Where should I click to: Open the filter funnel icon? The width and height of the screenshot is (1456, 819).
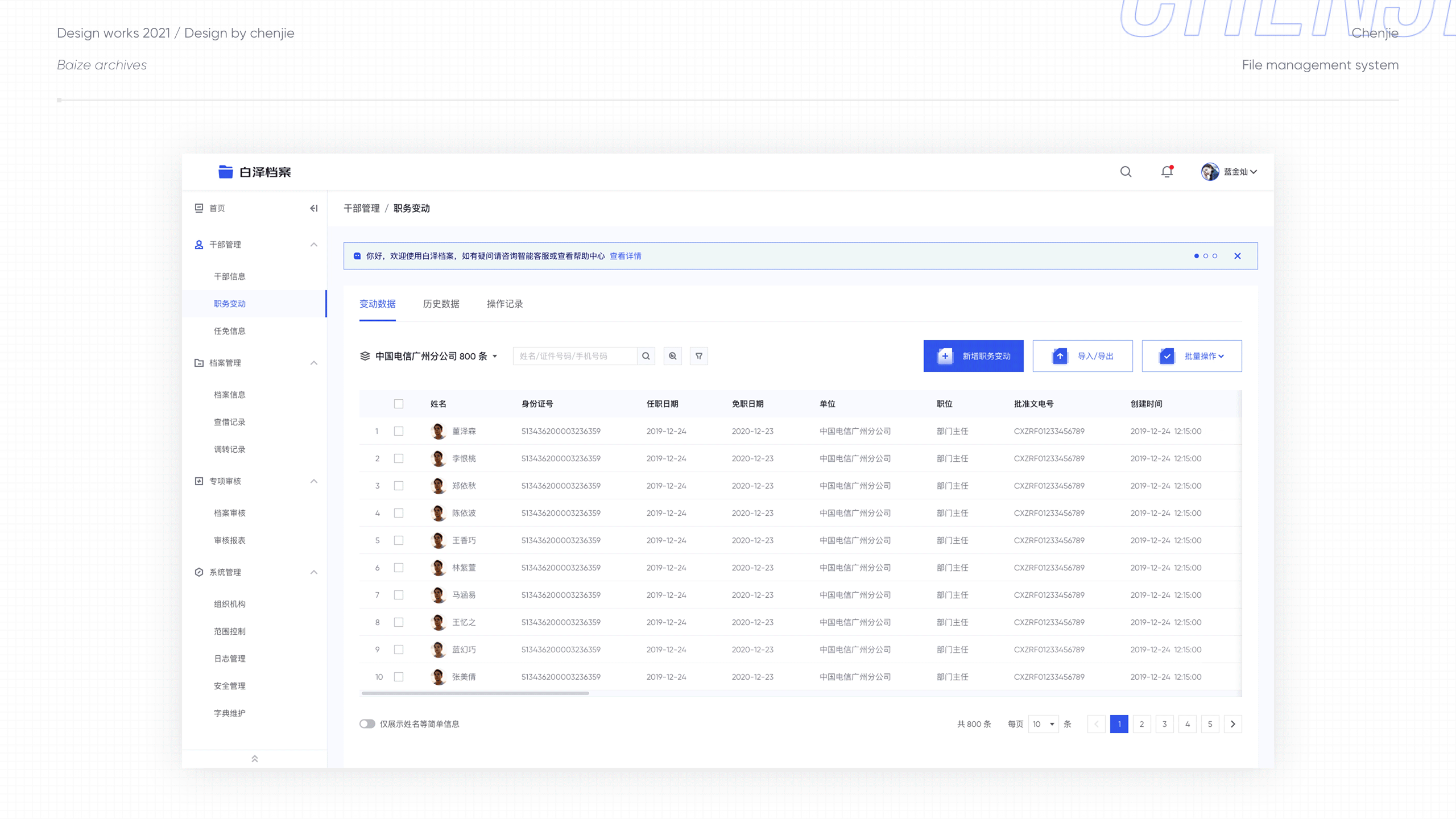tap(699, 356)
